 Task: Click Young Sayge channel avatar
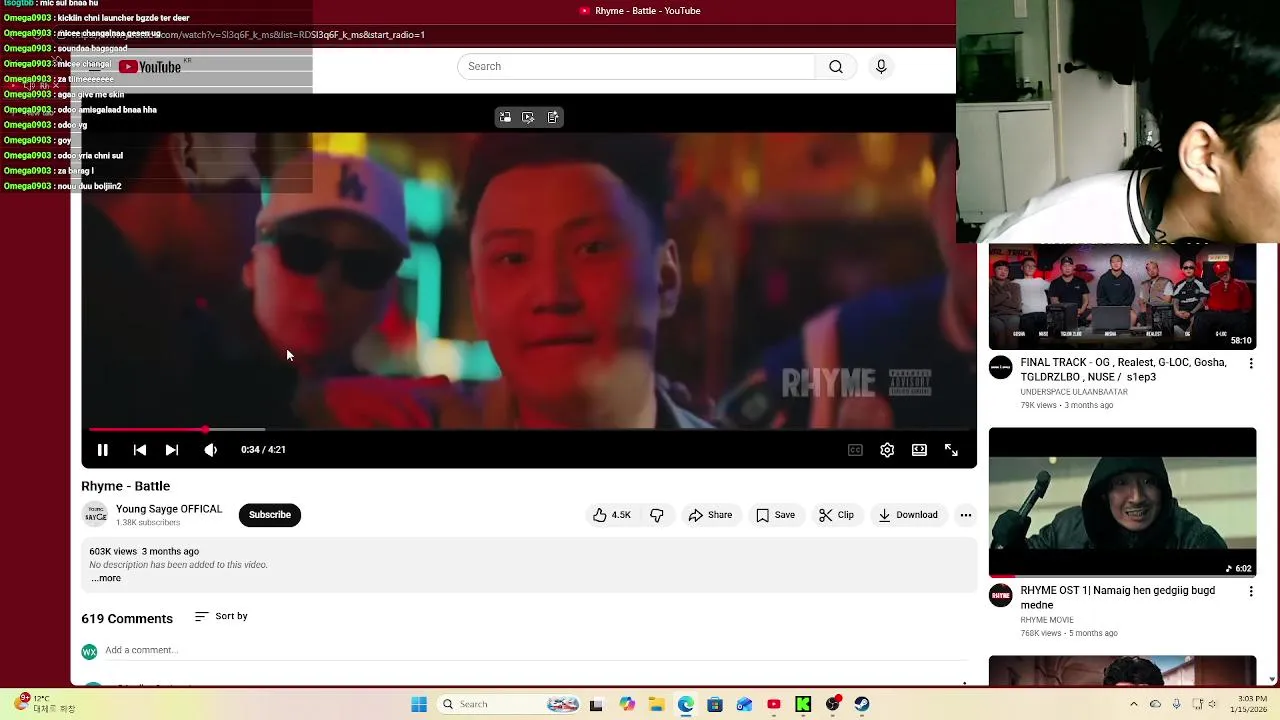95,515
